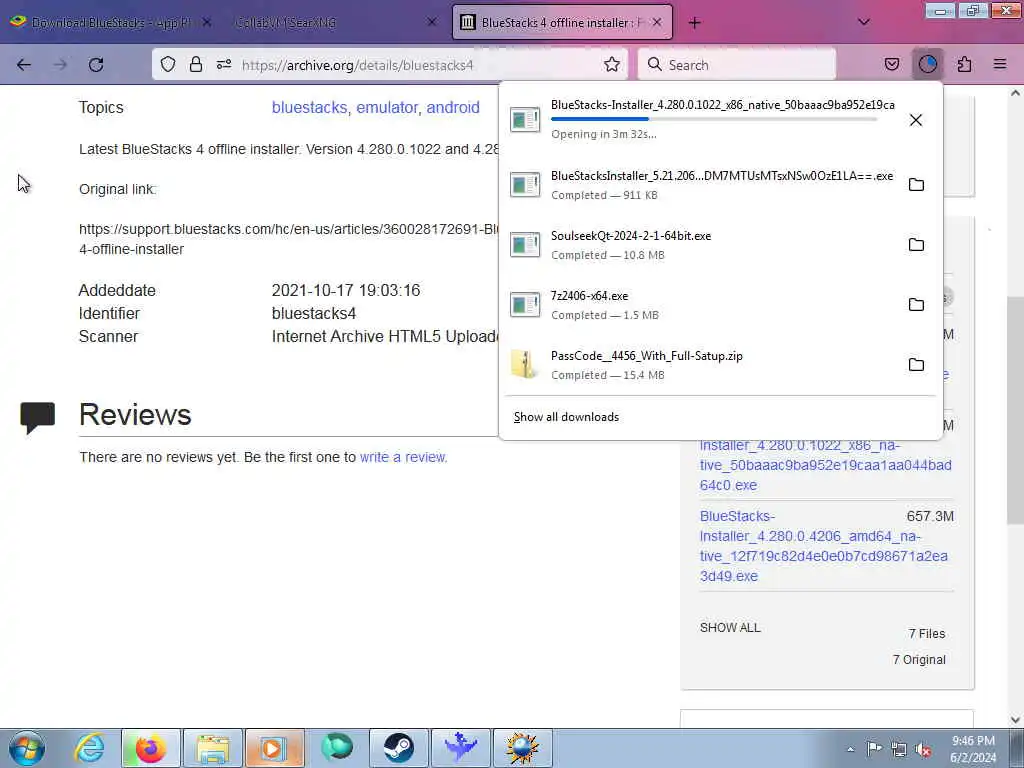Download the 4.280.0.1022_x86 native exe link
The image size is (1024, 768).
point(825,465)
